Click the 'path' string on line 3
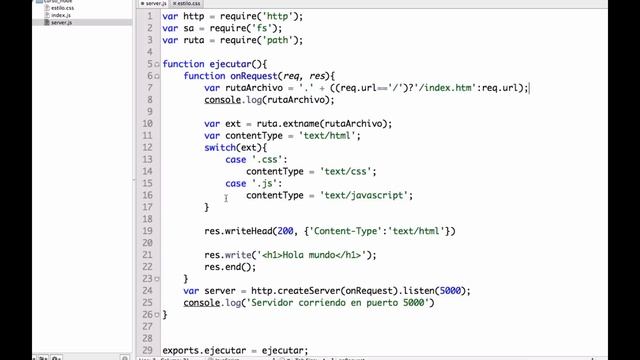 [x=278, y=40]
